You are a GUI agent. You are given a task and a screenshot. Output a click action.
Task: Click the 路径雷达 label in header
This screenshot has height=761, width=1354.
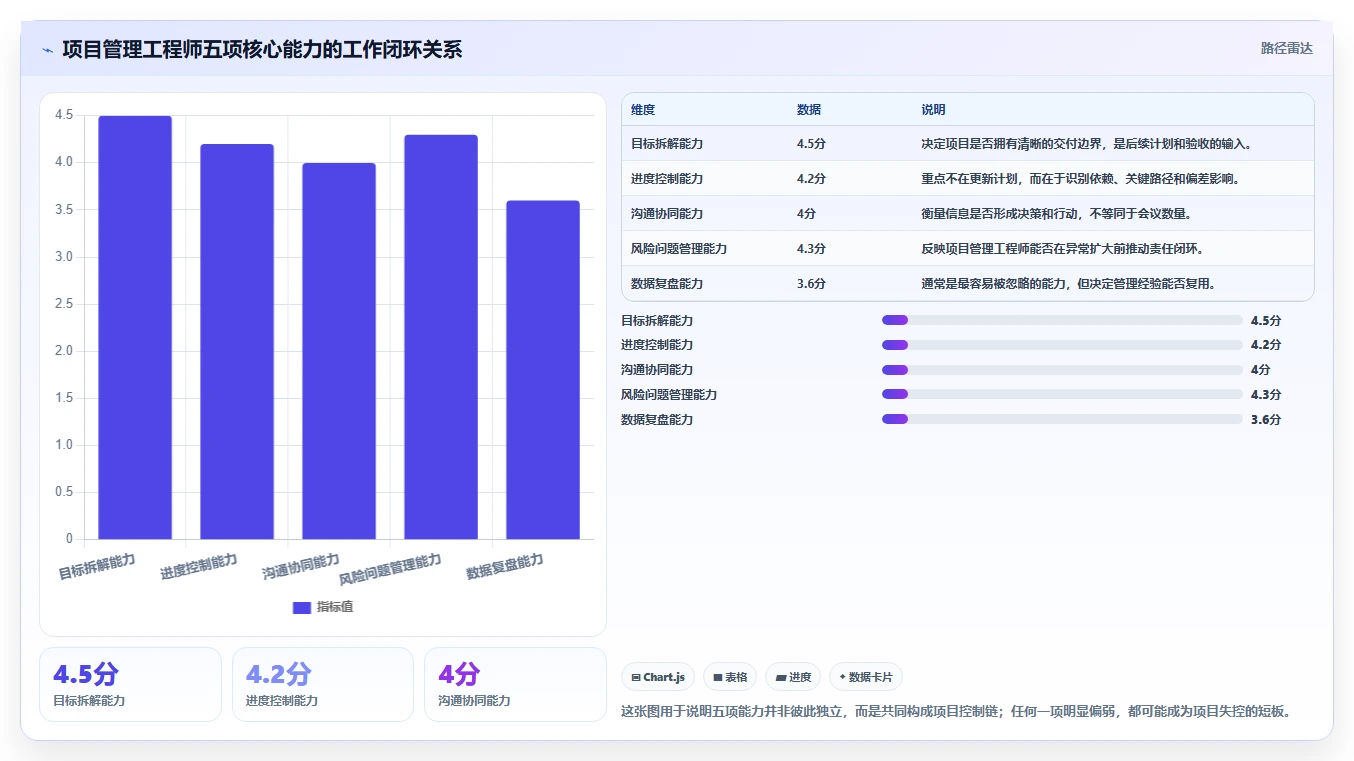click(1286, 48)
